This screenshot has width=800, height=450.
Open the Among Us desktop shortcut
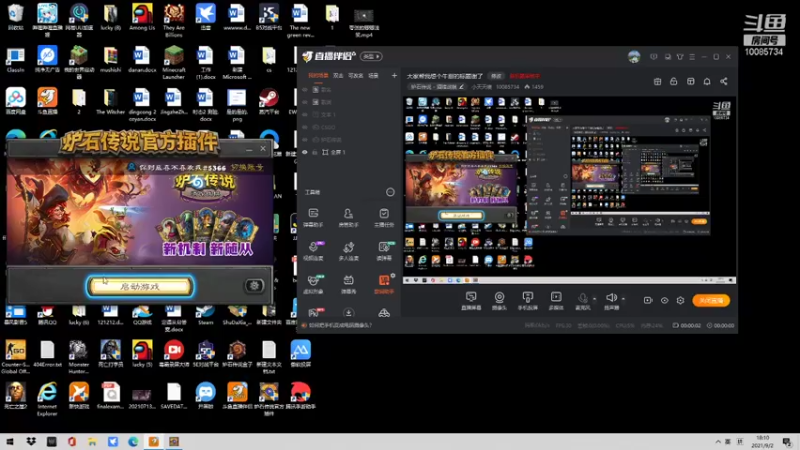pyautogui.click(x=142, y=17)
